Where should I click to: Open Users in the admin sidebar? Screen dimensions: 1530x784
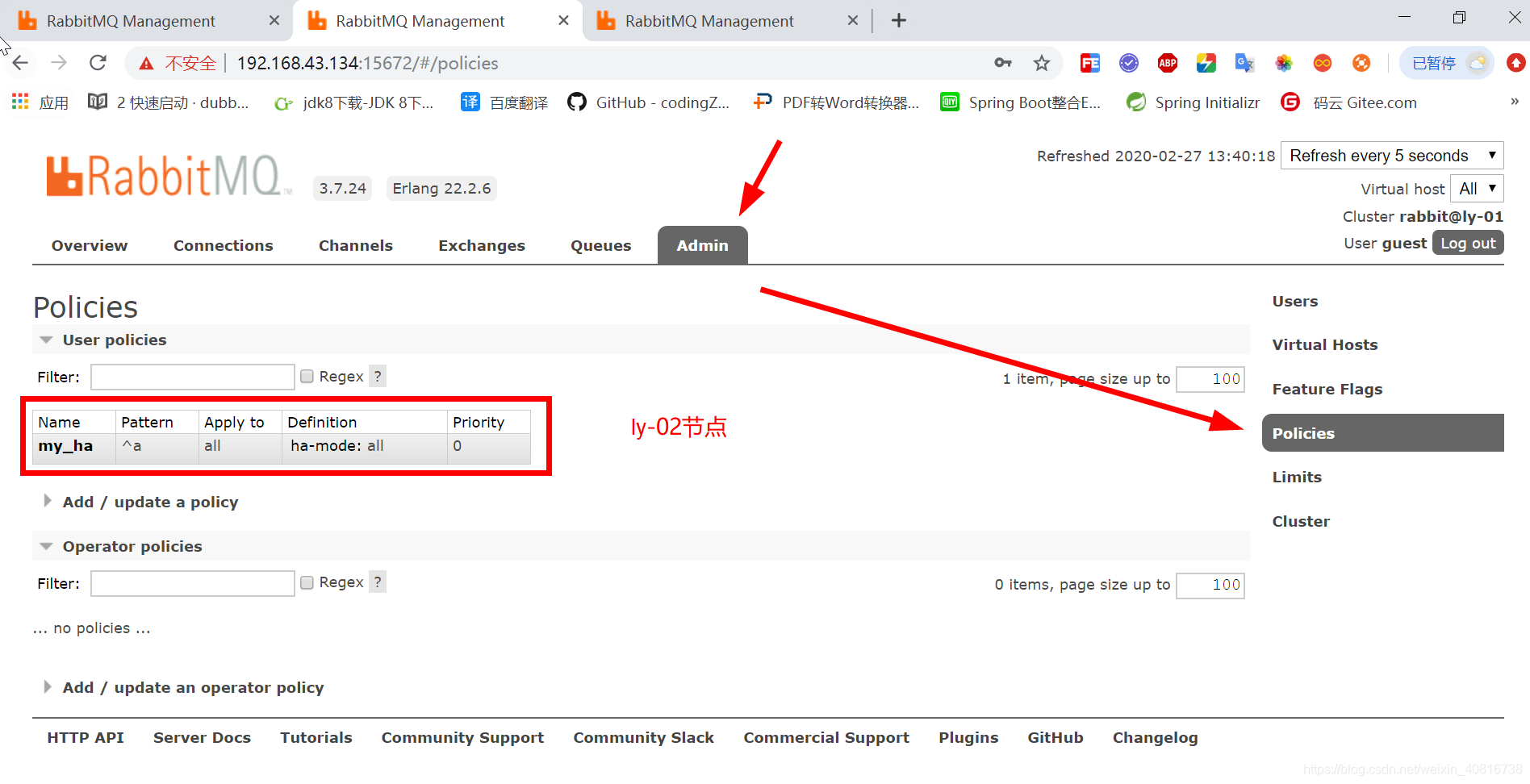point(1295,301)
